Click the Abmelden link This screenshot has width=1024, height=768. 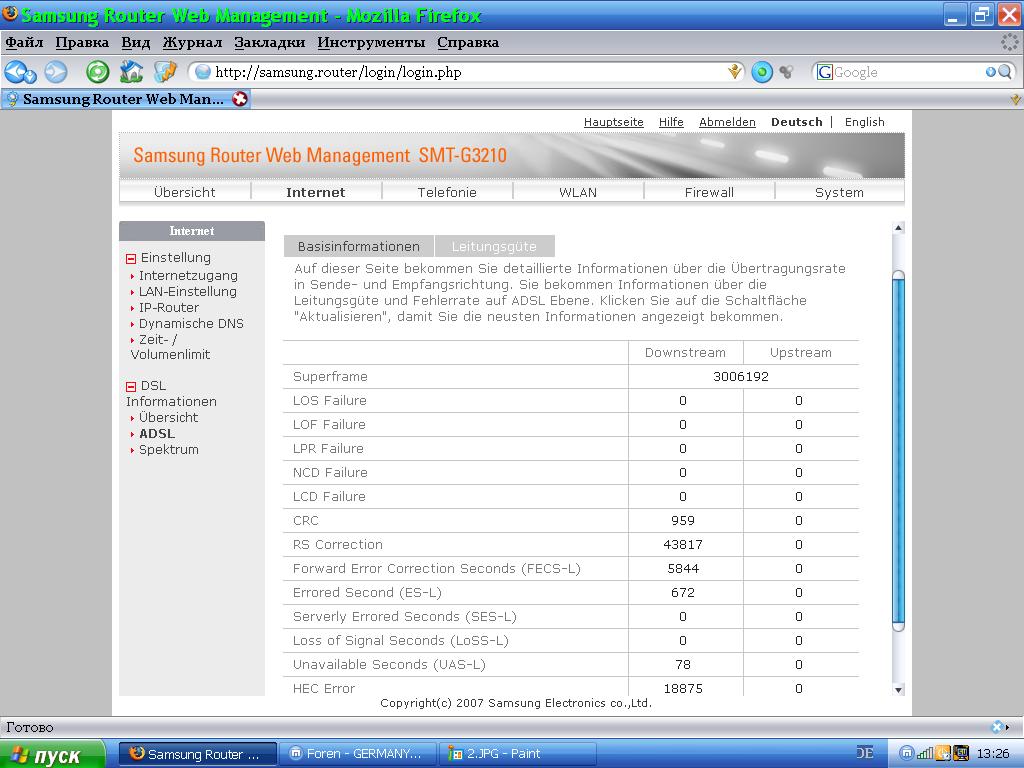[x=727, y=122]
